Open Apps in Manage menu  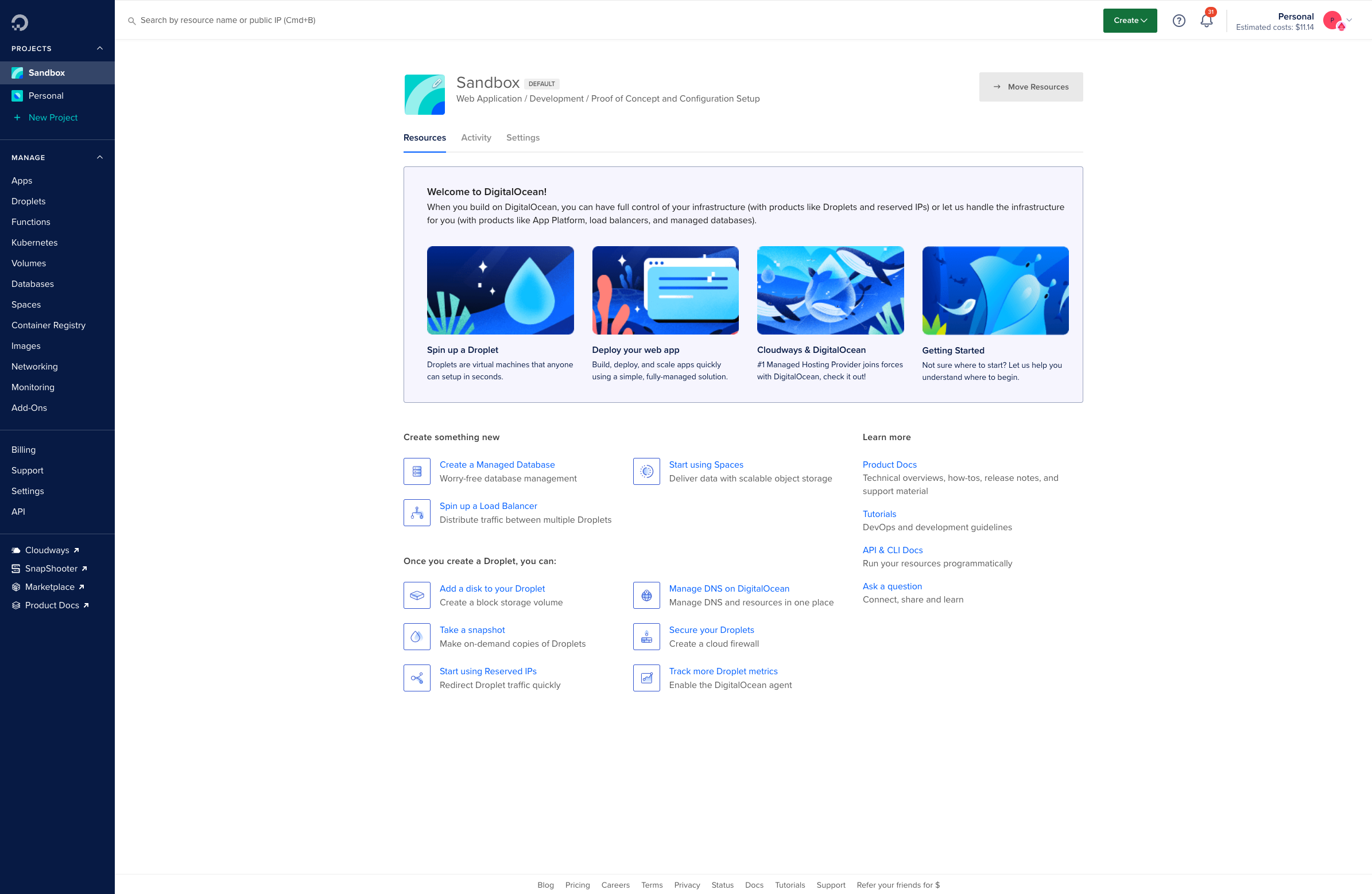pyautogui.click(x=22, y=180)
